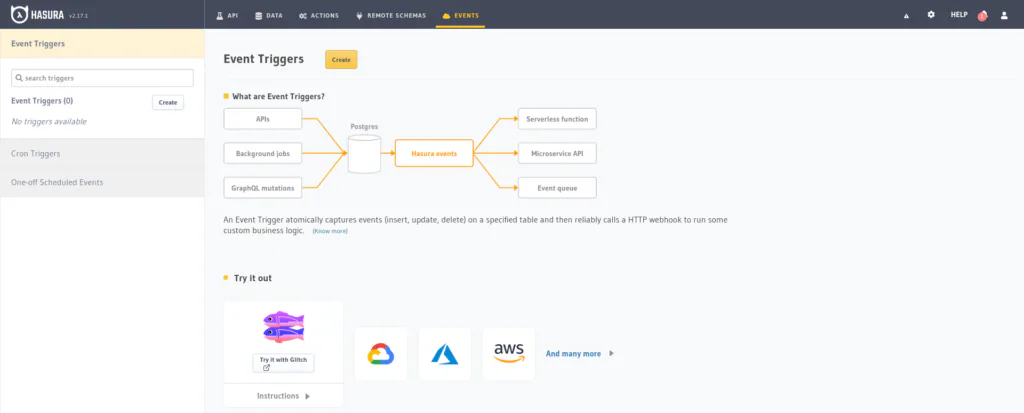This screenshot has height=413, width=1024.
Task: Click the Try it with Glitch button
Action: tap(283, 363)
